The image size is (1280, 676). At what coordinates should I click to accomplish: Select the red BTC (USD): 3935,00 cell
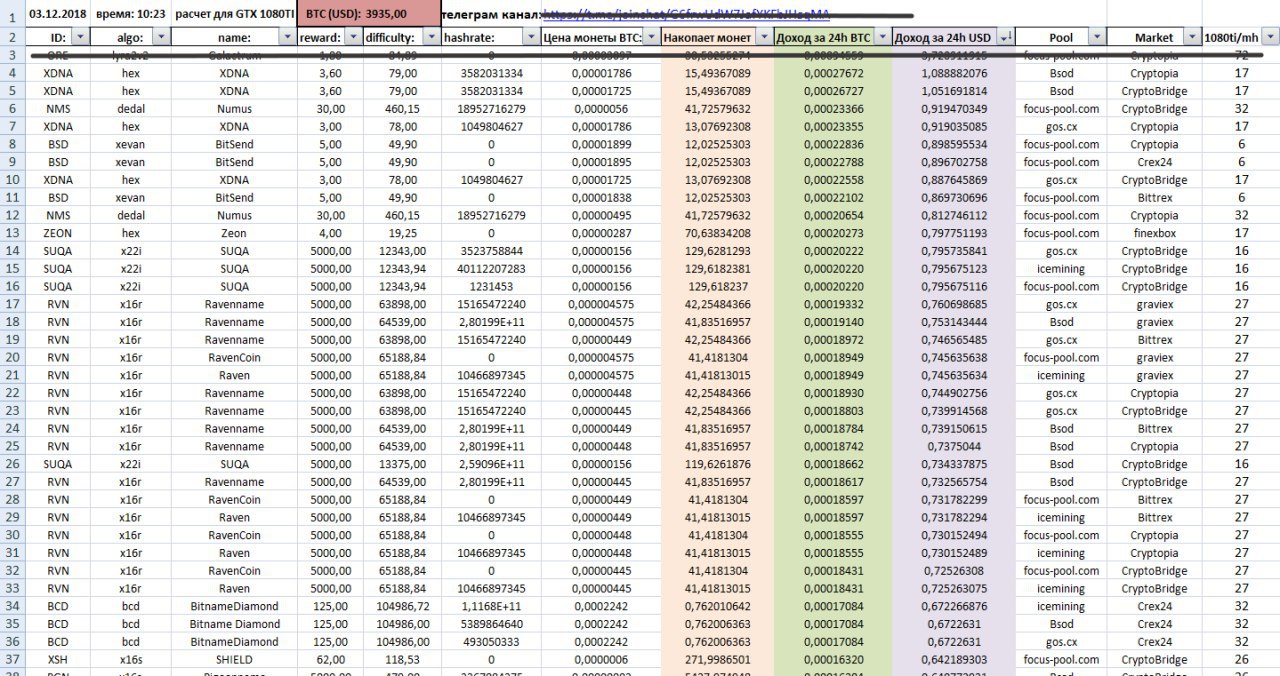367,13
